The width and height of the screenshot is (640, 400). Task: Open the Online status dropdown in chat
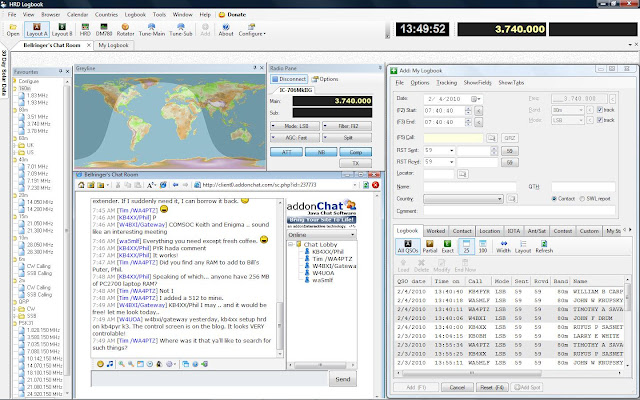point(322,235)
